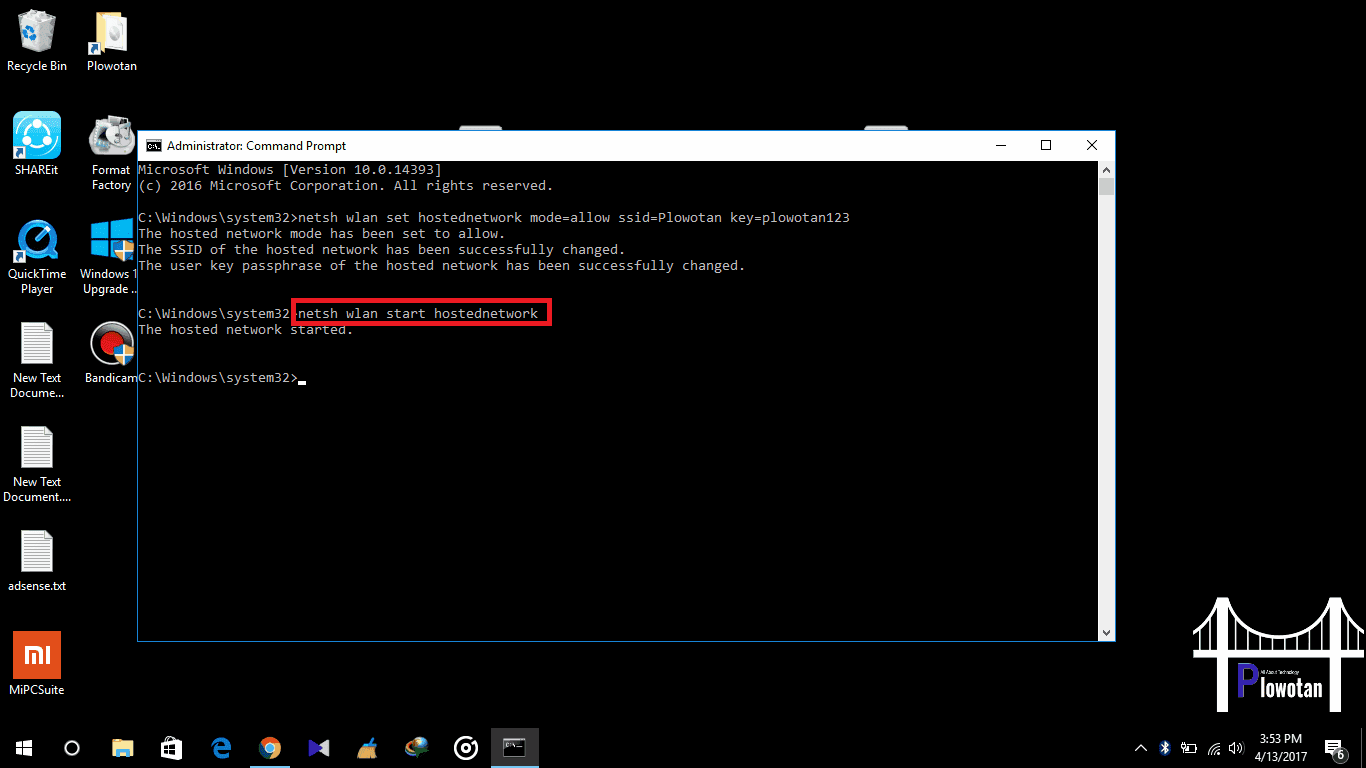
Task: Open Format Factory
Action: [x=110, y=136]
